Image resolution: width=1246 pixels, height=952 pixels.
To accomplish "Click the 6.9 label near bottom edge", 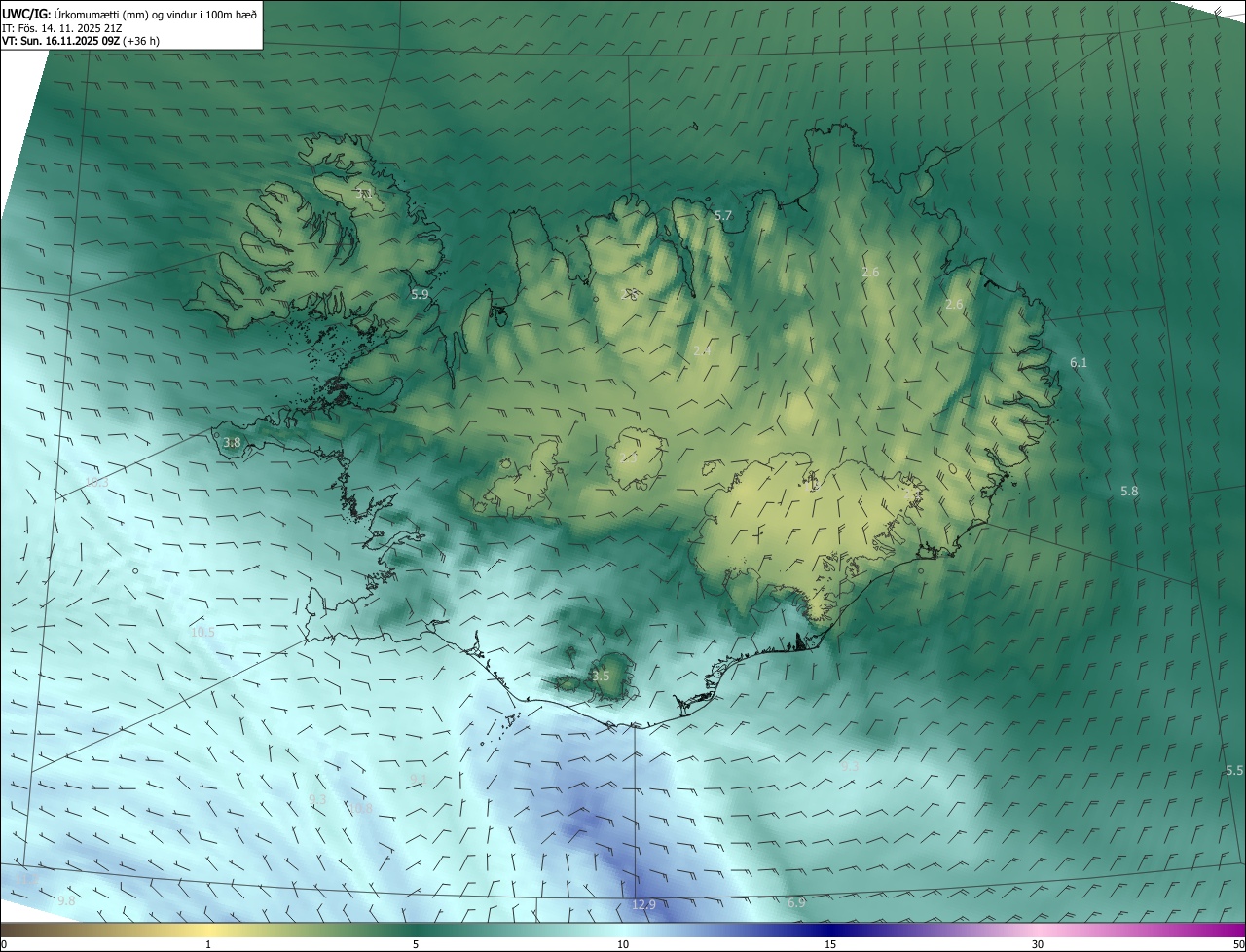I will pos(796,903).
